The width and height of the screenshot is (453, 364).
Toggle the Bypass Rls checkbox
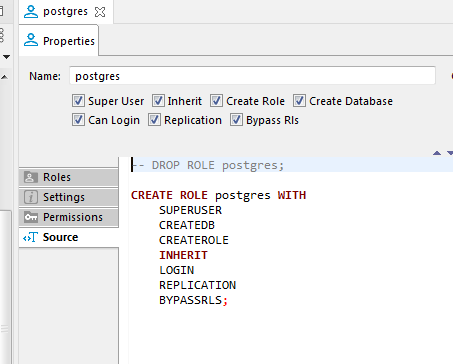pos(236,120)
